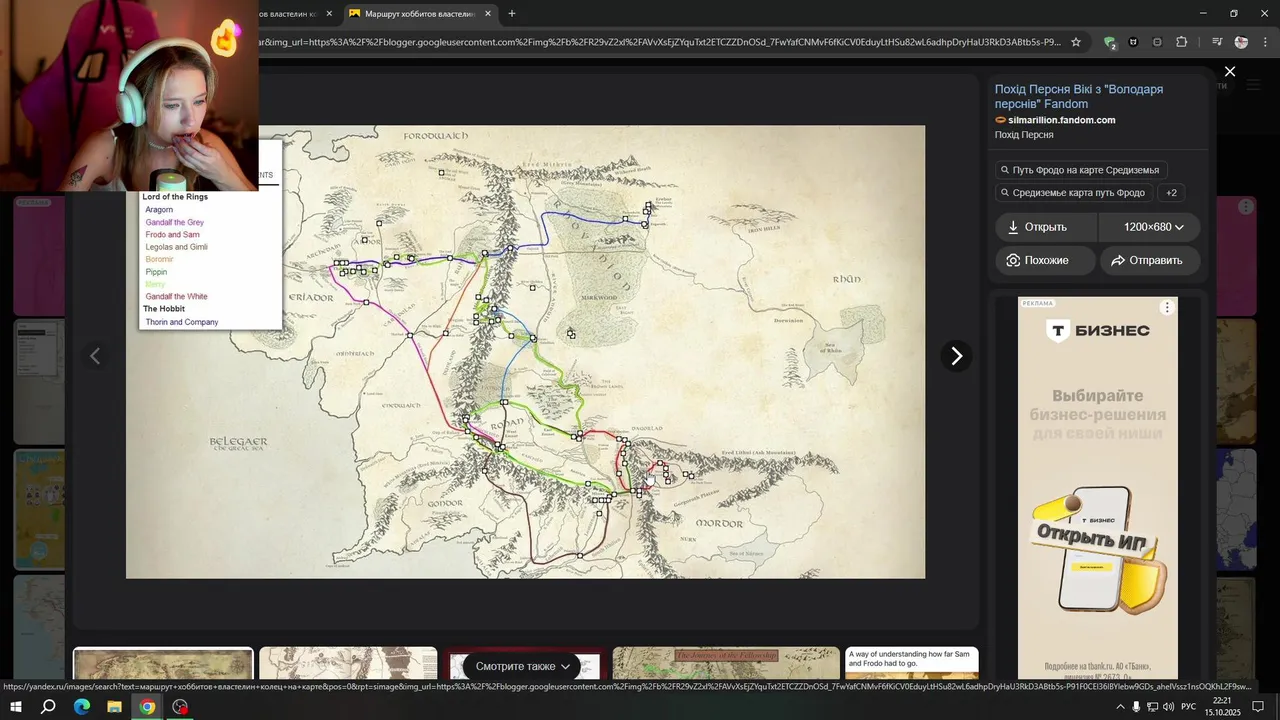
Task: Select Boromir in the map legend
Action: coord(159,259)
